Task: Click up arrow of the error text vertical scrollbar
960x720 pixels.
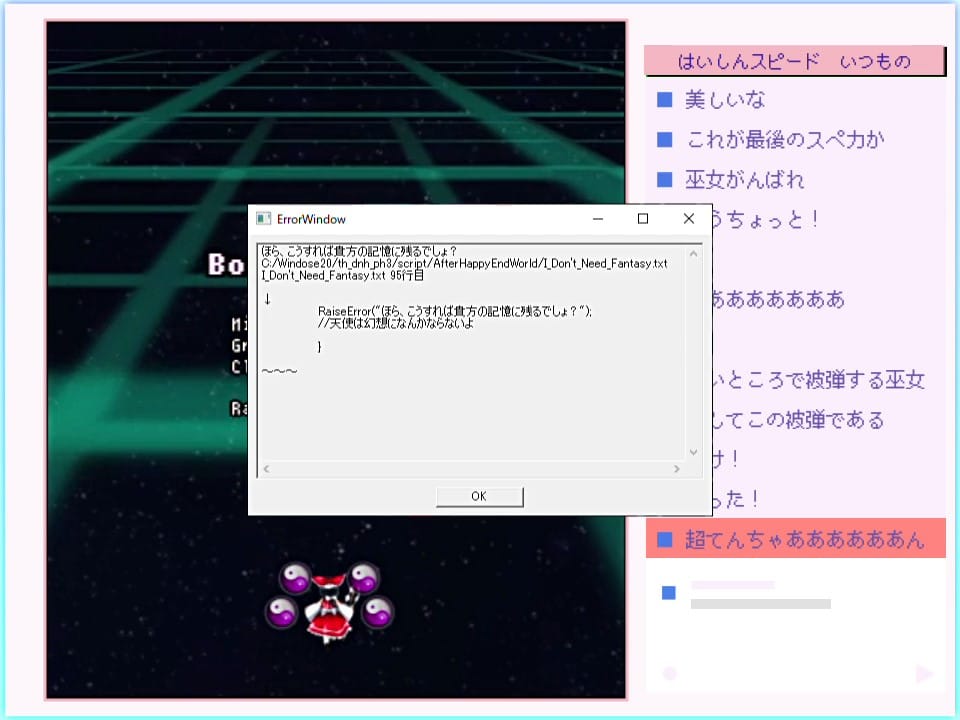Action: click(x=692, y=250)
